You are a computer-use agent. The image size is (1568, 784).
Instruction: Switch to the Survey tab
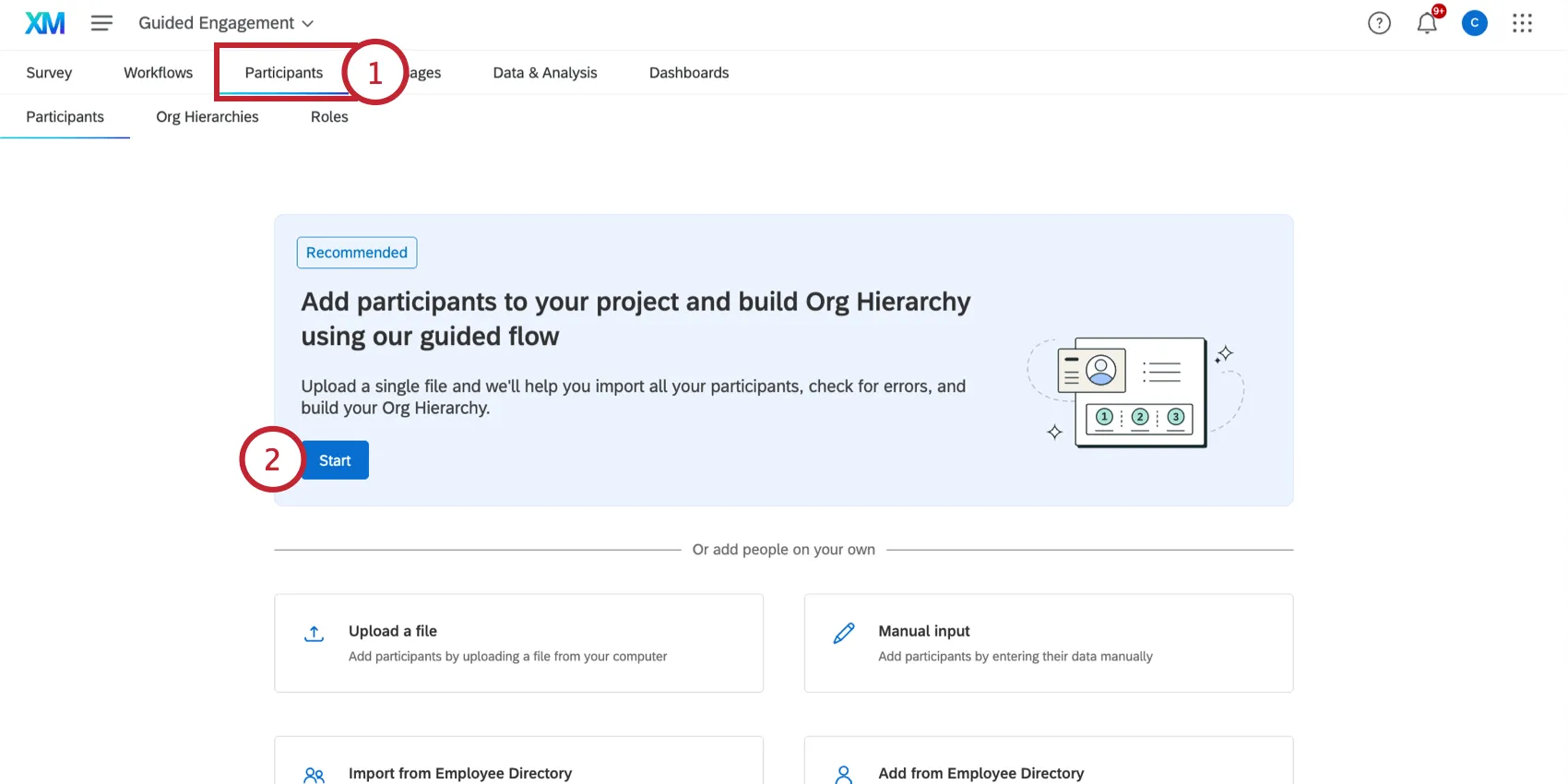click(x=49, y=73)
